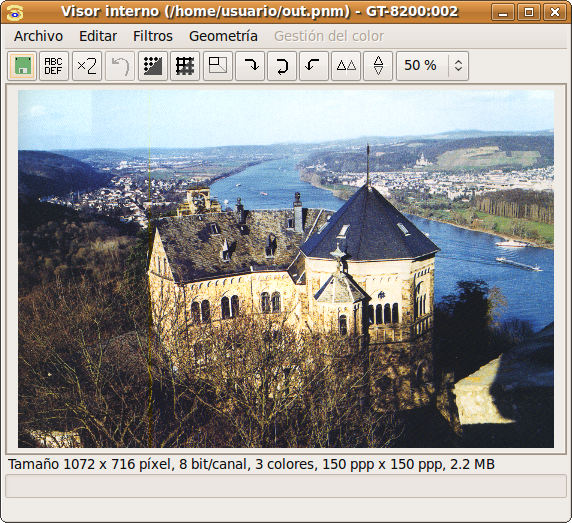Viewport: 572px width, 523px height.
Task: Click the x2 scale image icon
Action: pos(87,66)
